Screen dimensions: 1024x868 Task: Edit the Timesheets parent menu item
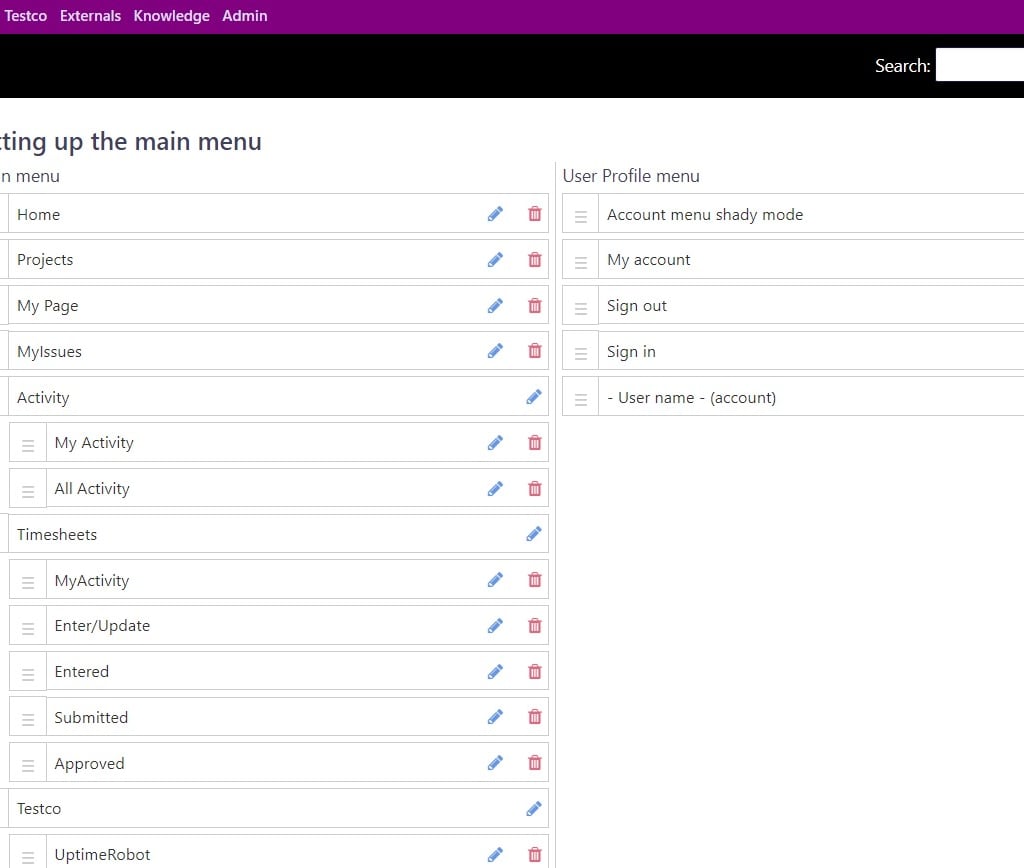534,534
